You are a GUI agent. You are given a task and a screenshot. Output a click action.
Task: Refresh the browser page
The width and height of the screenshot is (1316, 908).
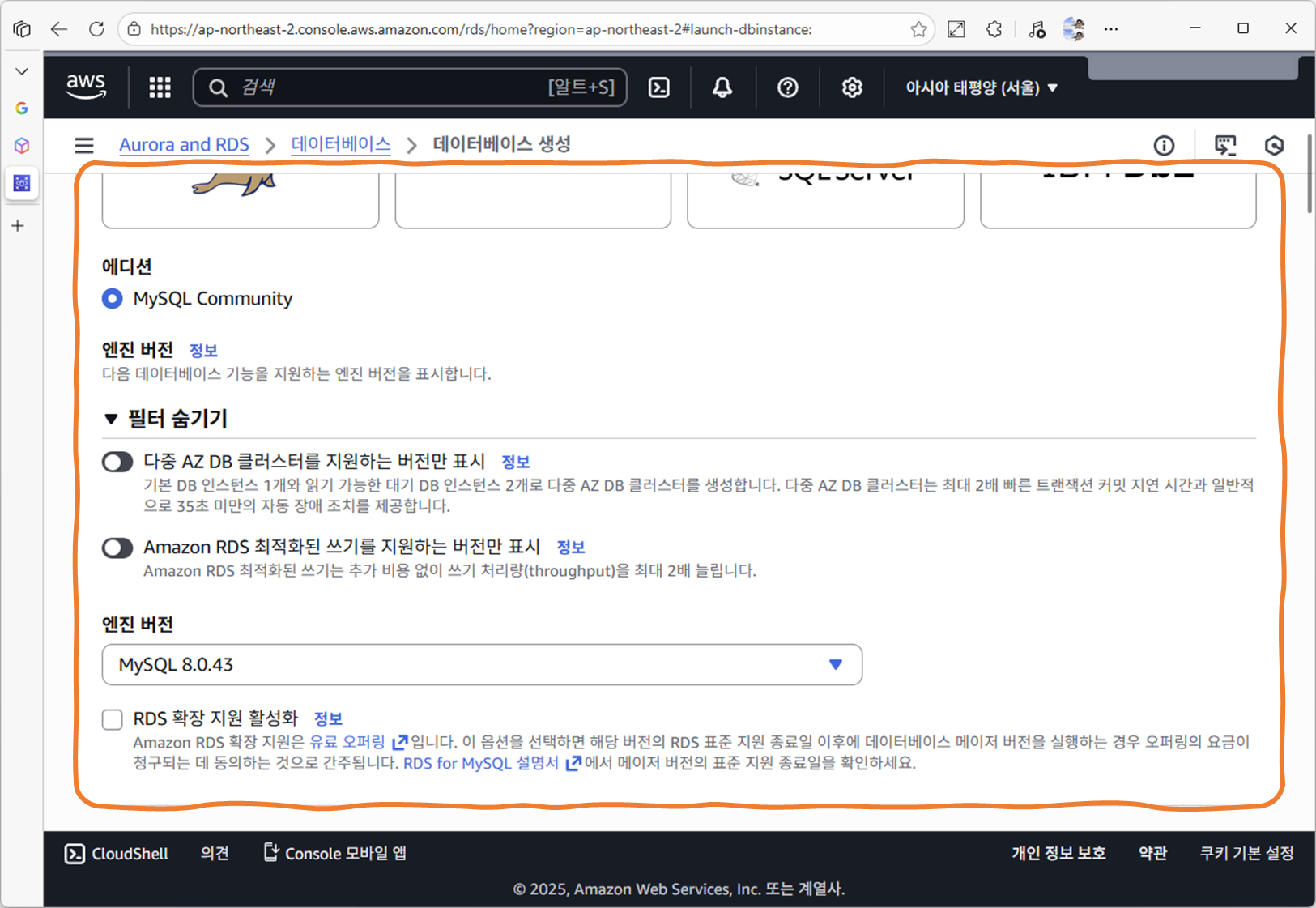(x=96, y=29)
